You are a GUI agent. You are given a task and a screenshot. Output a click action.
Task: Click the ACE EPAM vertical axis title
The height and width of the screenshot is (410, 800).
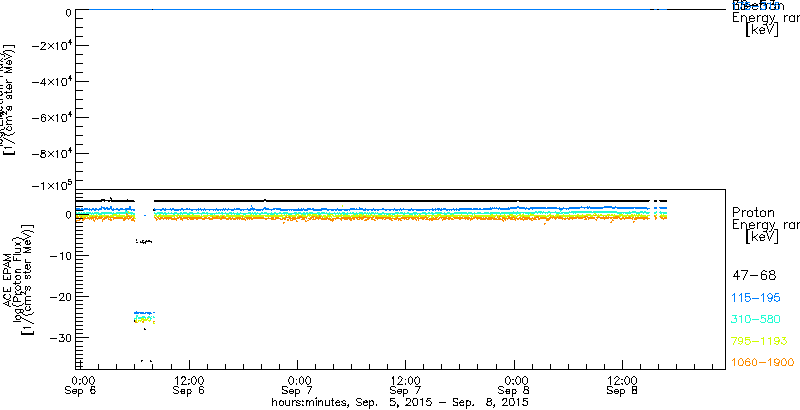tap(9, 280)
